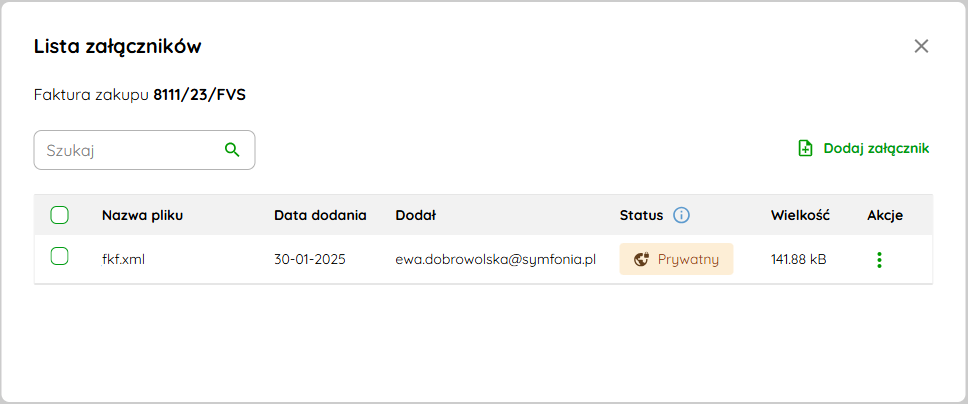Tick the select-all checkbox in the table header
This screenshot has height=404, width=968.
click(x=59, y=215)
